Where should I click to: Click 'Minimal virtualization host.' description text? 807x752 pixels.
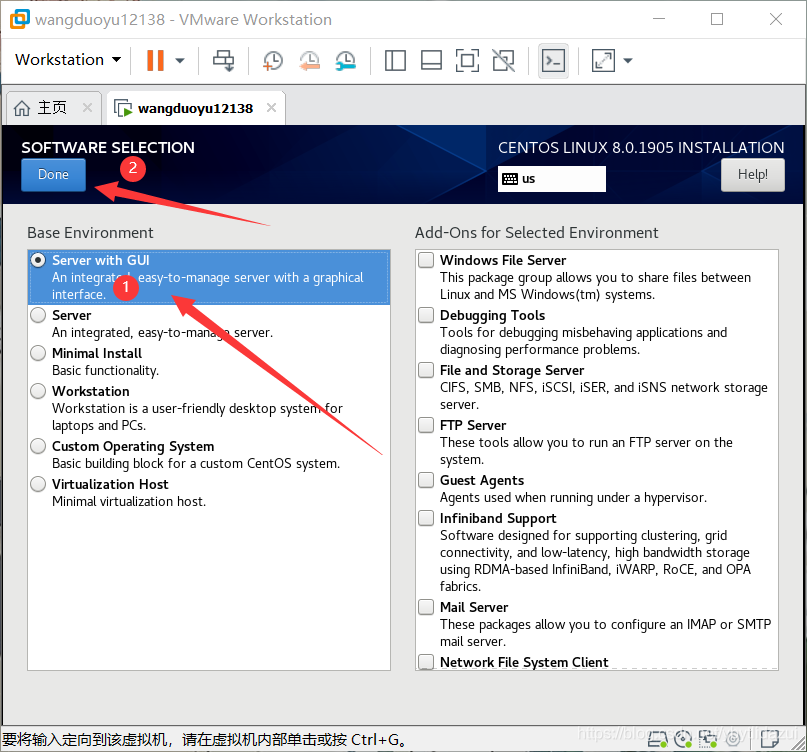[129, 501]
